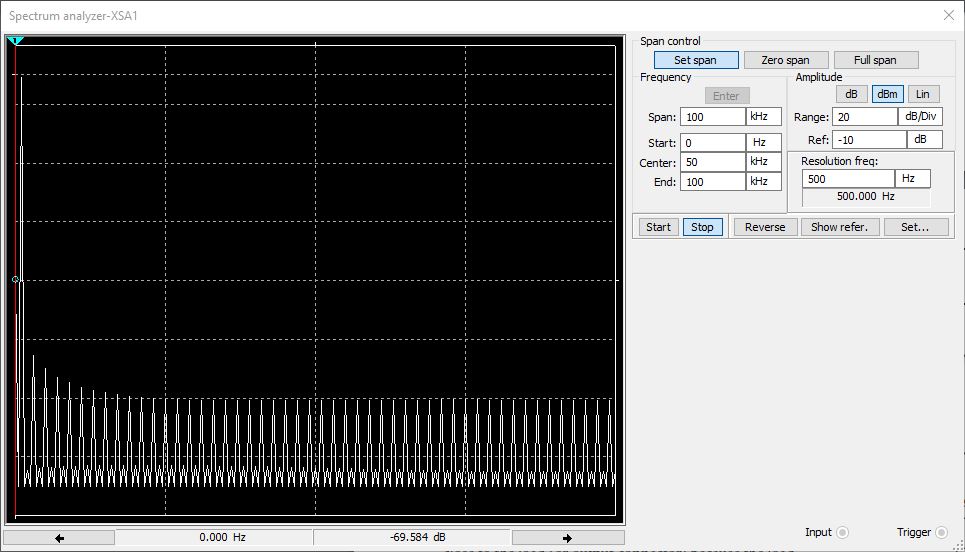Screen dimensions: 965x552
Task: Click the Show refer. button
Action: [839, 227]
